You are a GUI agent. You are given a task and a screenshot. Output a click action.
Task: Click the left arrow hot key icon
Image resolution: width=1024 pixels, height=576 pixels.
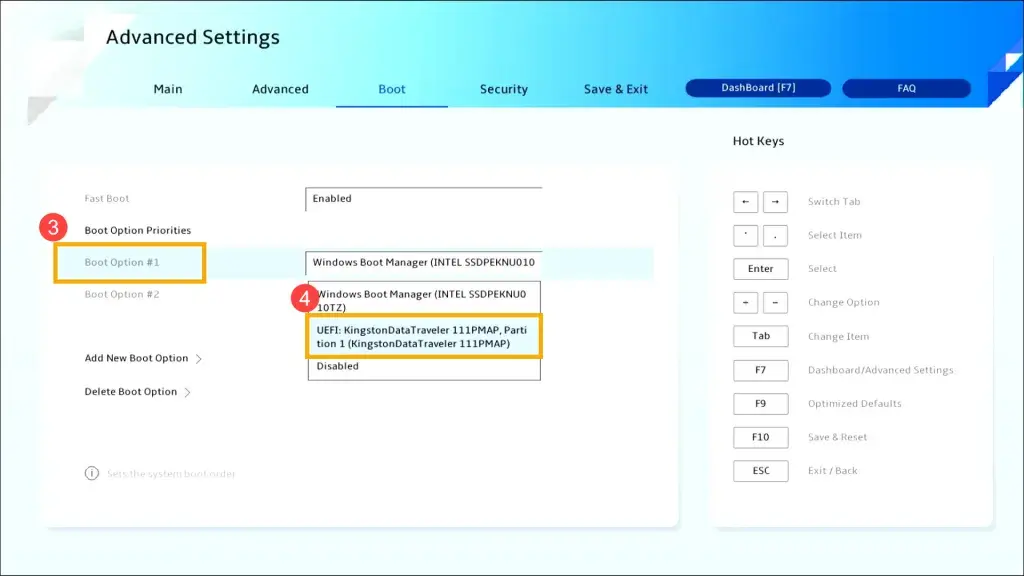[745, 202]
